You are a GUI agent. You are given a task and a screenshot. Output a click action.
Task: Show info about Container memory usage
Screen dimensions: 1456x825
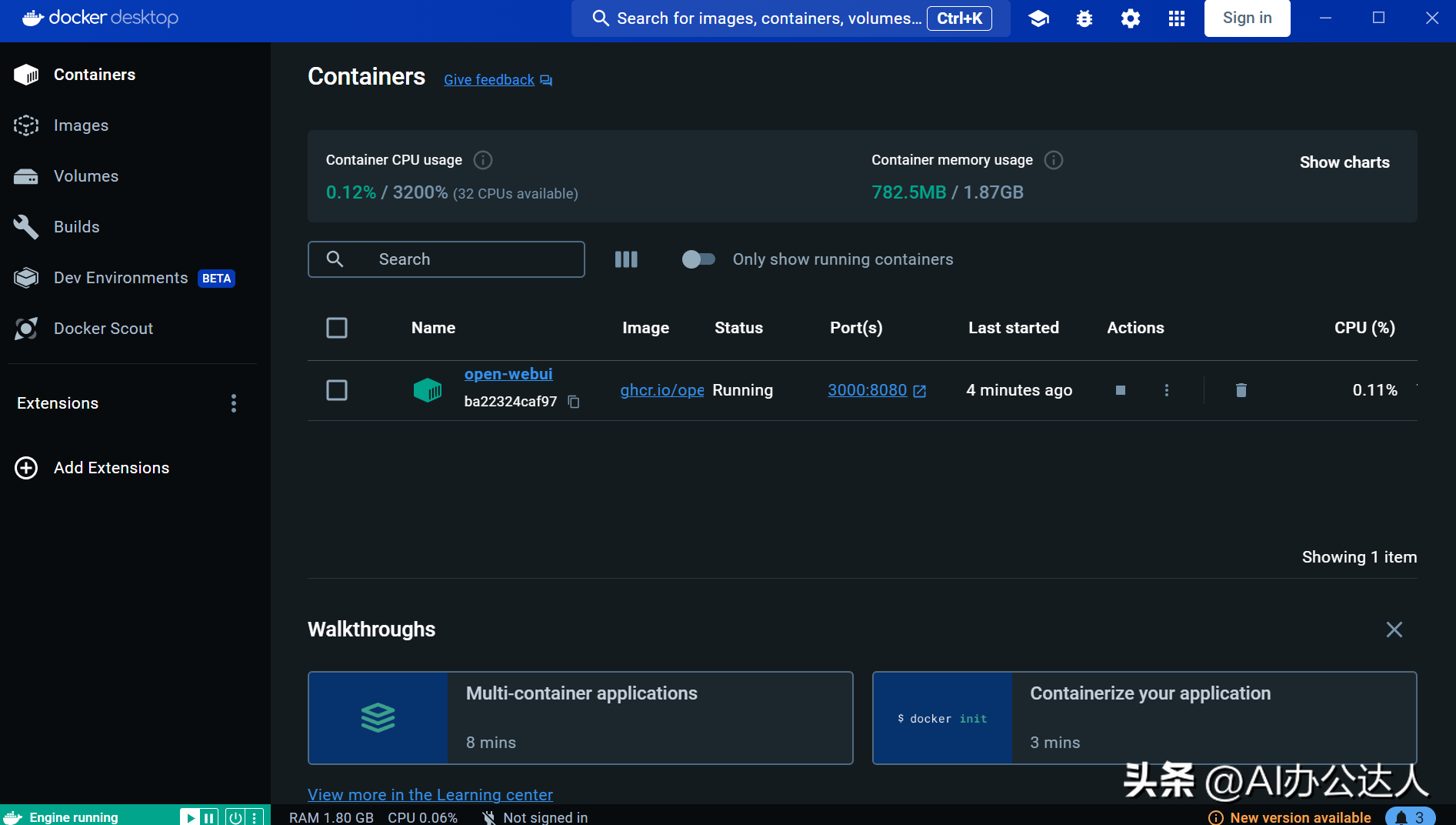(x=1054, y=160)
